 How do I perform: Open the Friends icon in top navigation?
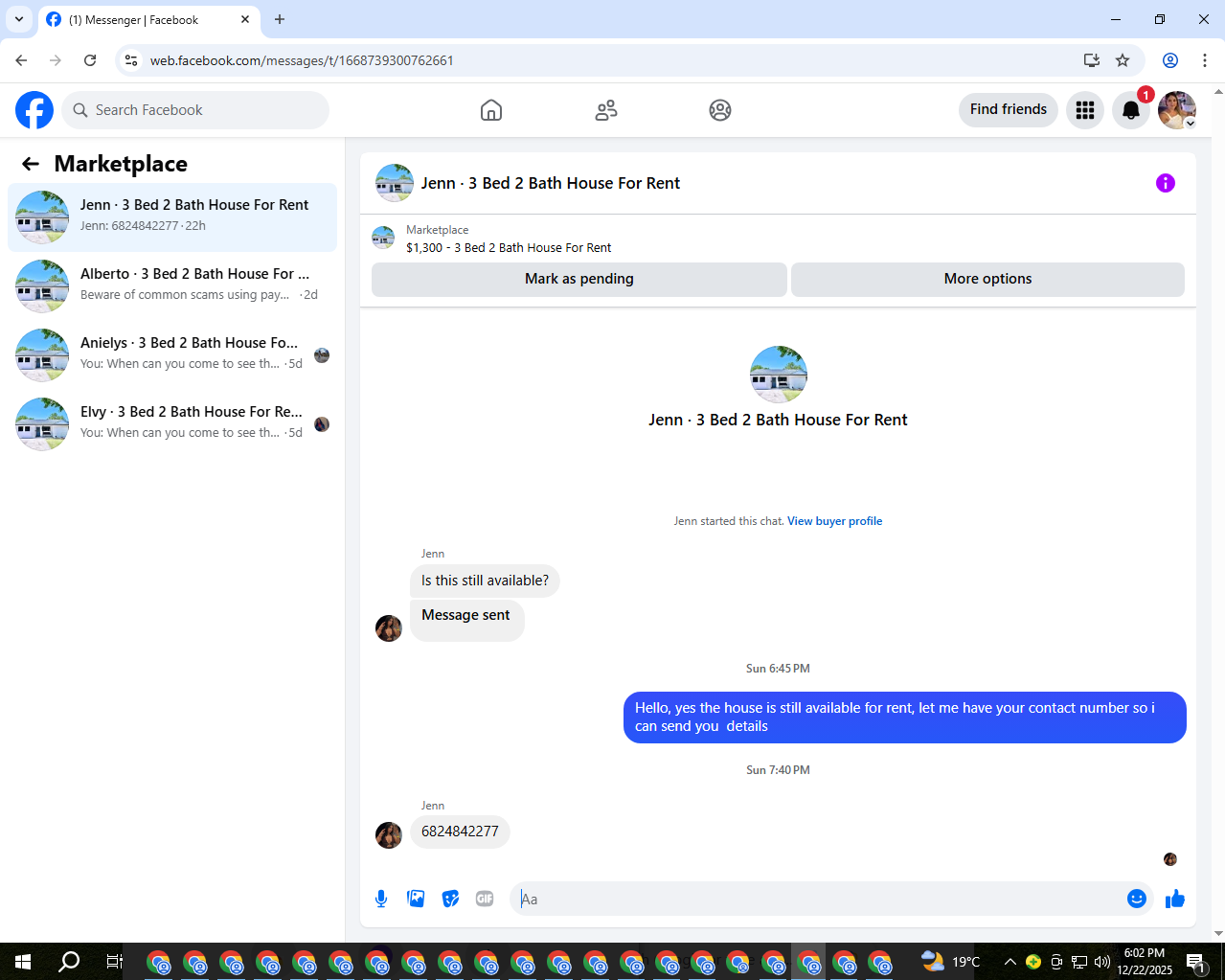point(606,110)
